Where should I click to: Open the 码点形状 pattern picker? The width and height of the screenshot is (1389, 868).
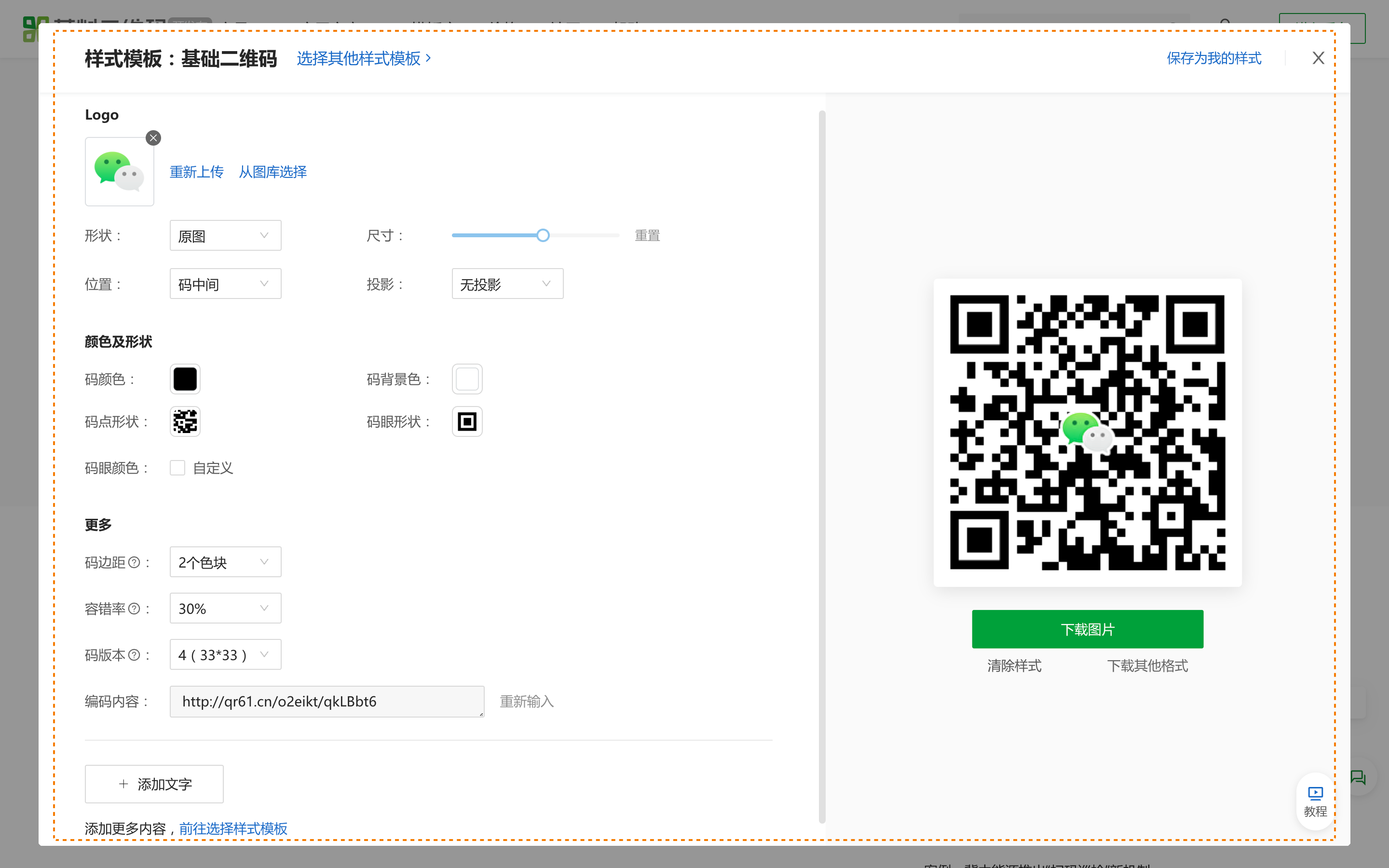[x=185, y=421]
